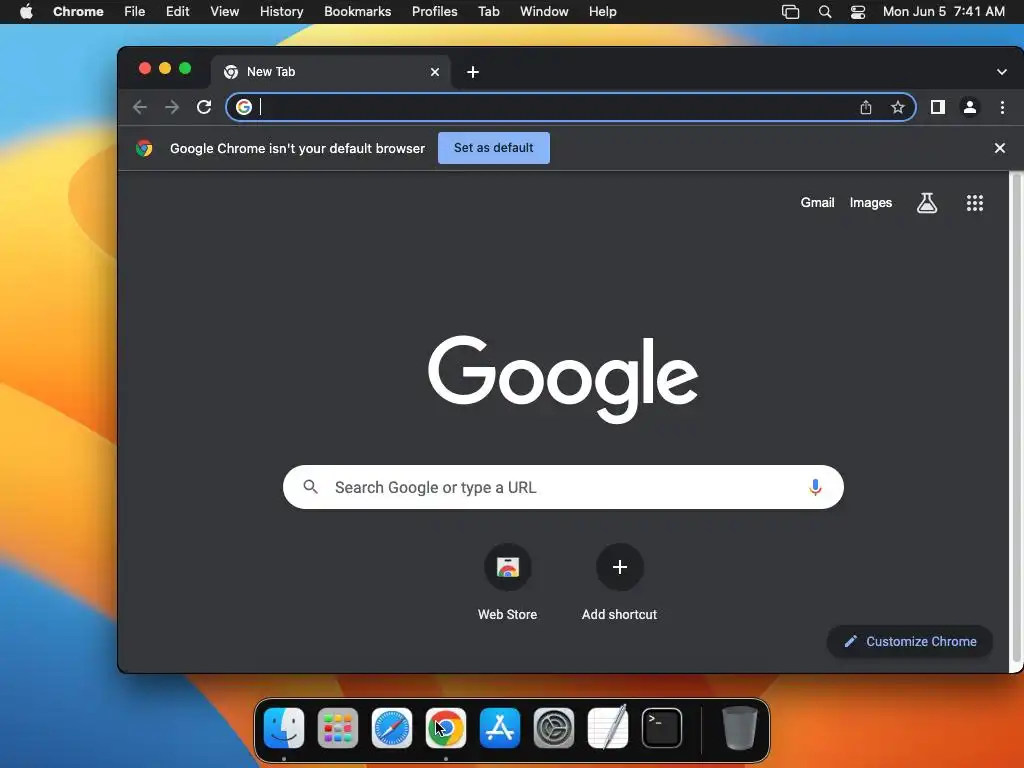Start voice search with microphone

click(815, 487)
